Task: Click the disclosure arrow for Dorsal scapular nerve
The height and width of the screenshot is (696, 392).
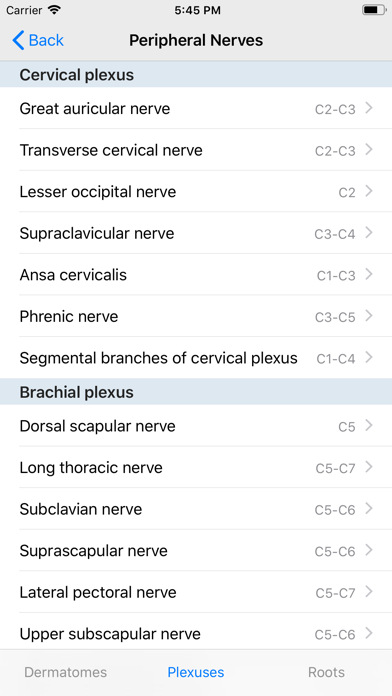Action: 368,425
